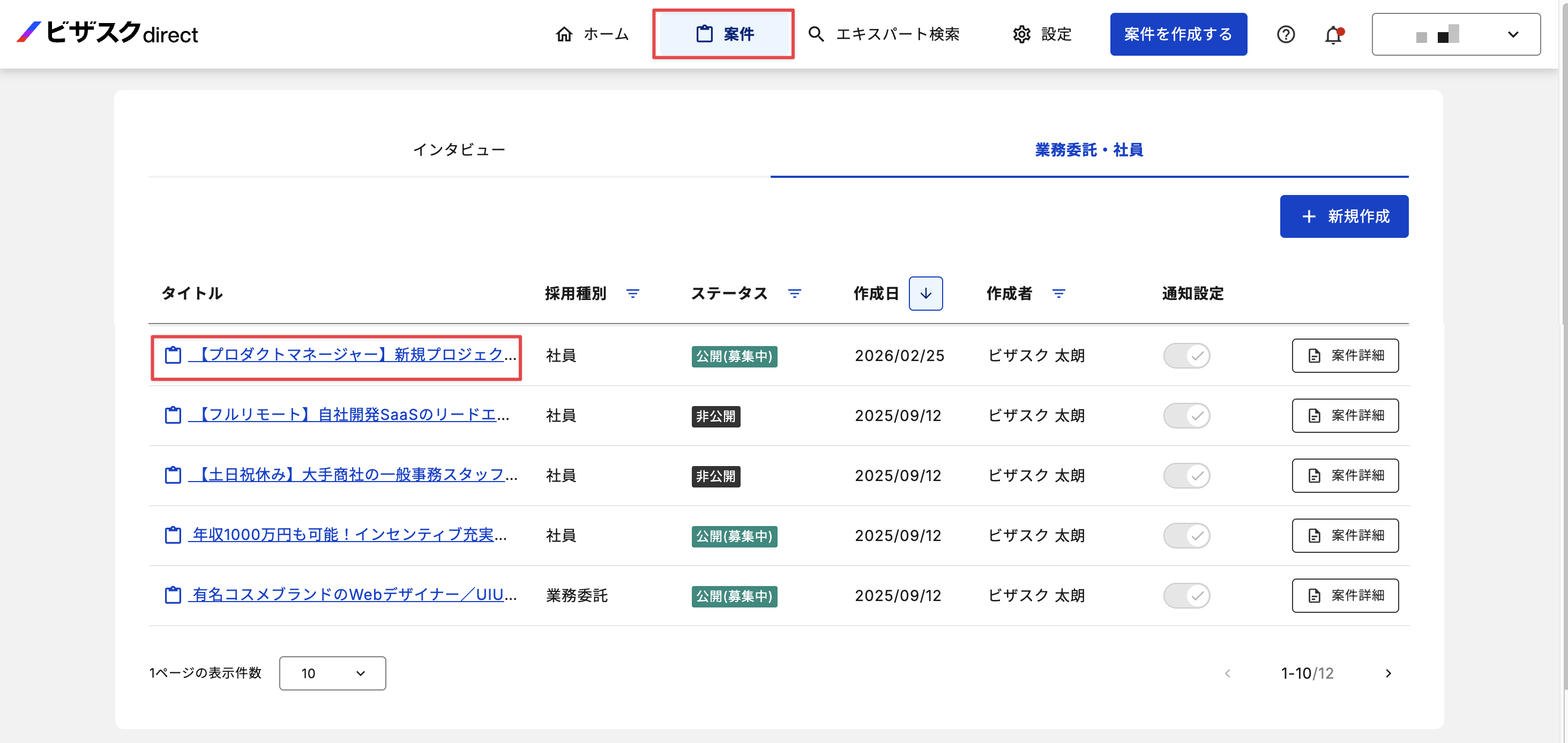The image size is (1568, 743).
Task: Open the help question mark icon
Action: tap(1286, 34)
